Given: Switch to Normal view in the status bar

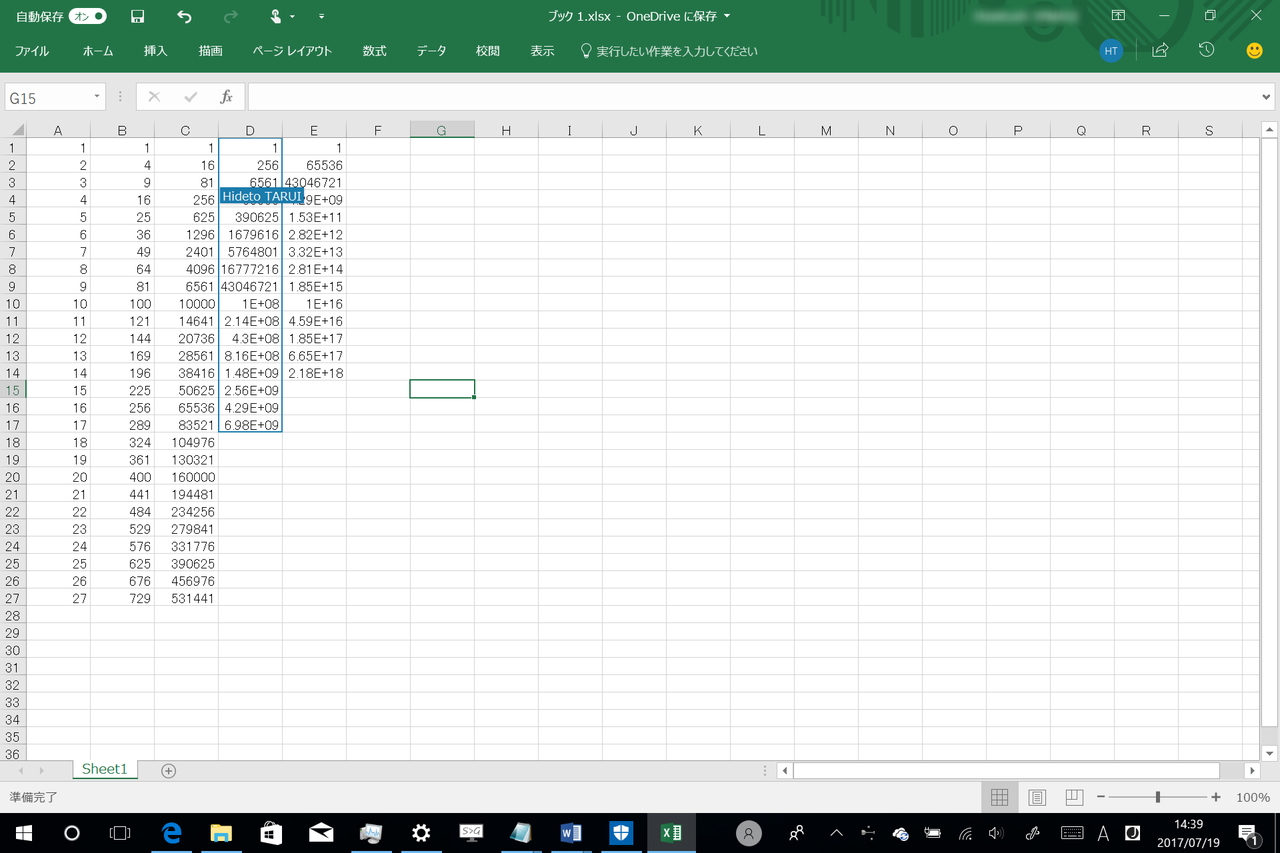Looking at the screenshot, I should (999, 797).
